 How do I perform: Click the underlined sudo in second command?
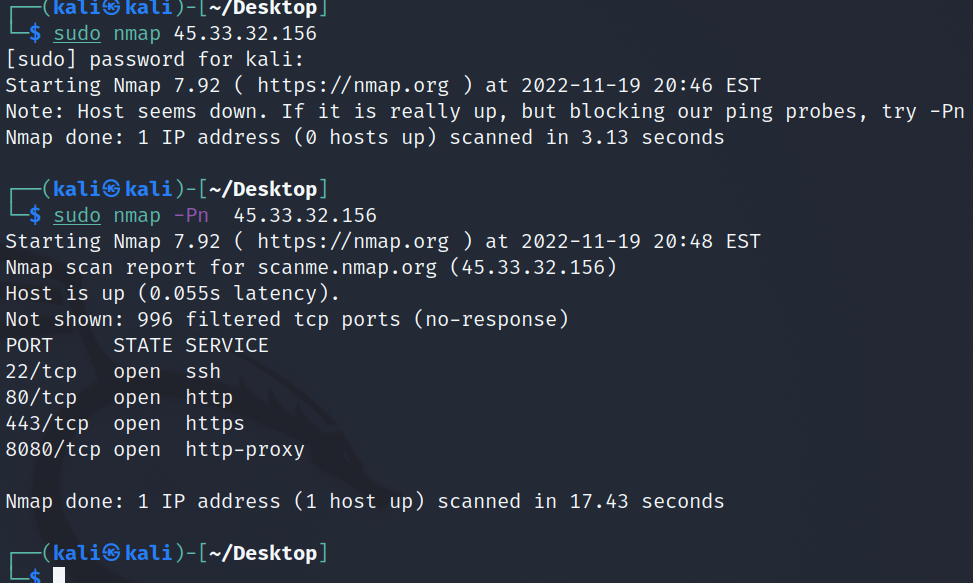coord(77,215)
